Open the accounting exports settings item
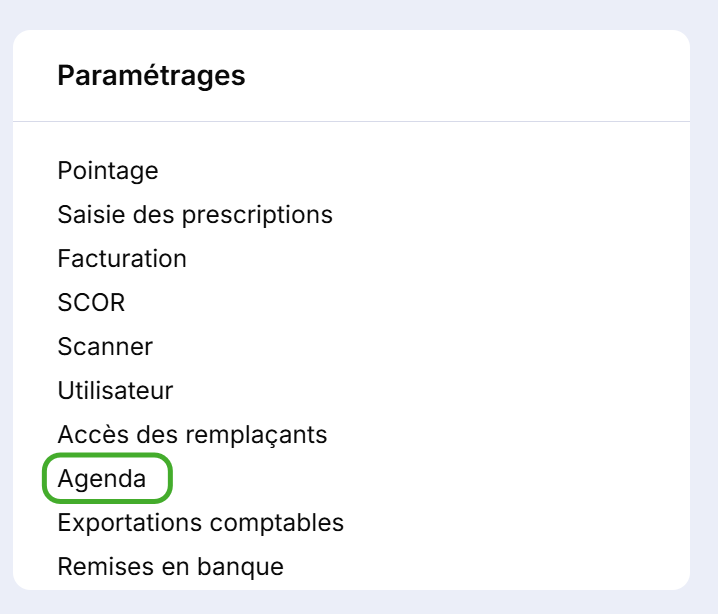The height and width of the screenshot is (614, 718). 201,523
